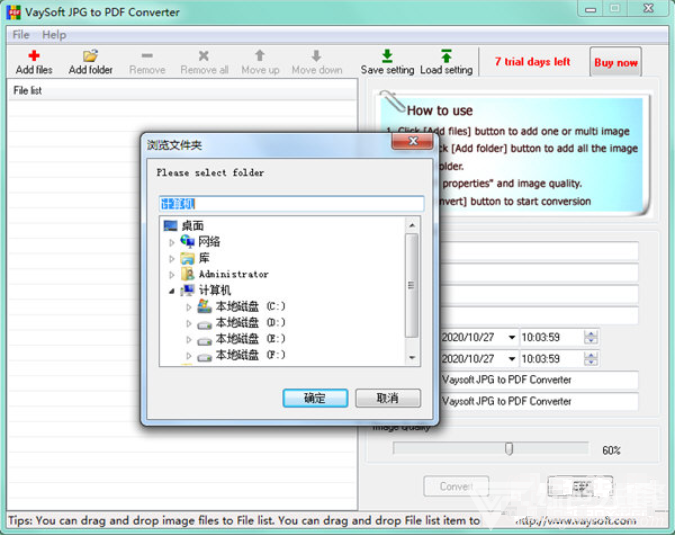Select the Administrator label
The image size is (675, 535).
point(233,274)
